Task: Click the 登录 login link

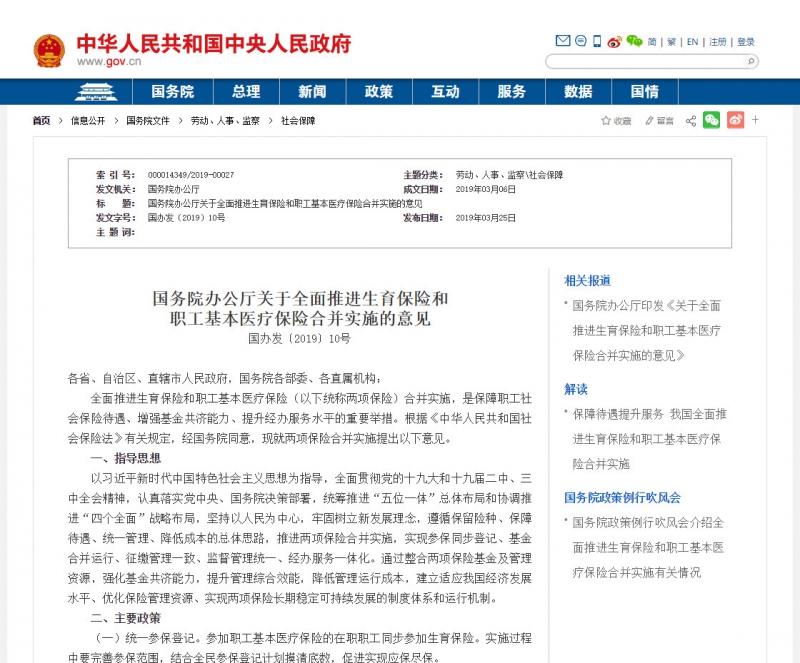Action: [x=745, y=42]
